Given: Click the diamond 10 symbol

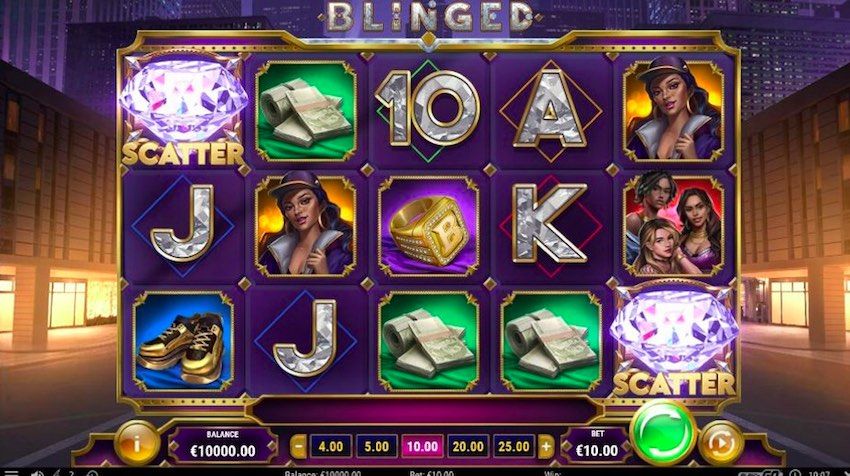Looking at the screenshot, I should 428,110.
